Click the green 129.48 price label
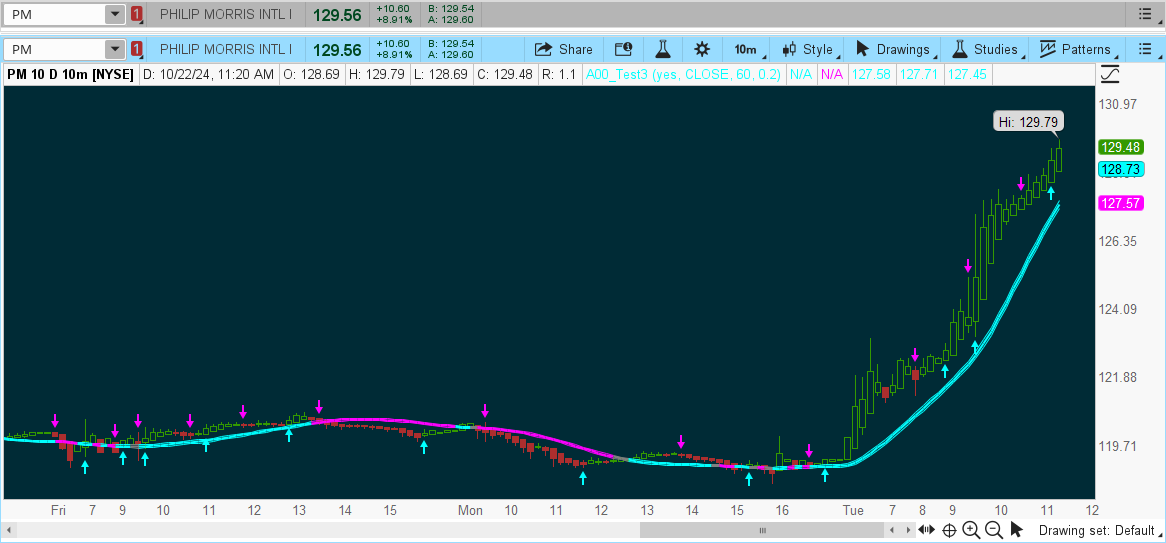This screenshot has width=1166, height=543. point(1120,147)
